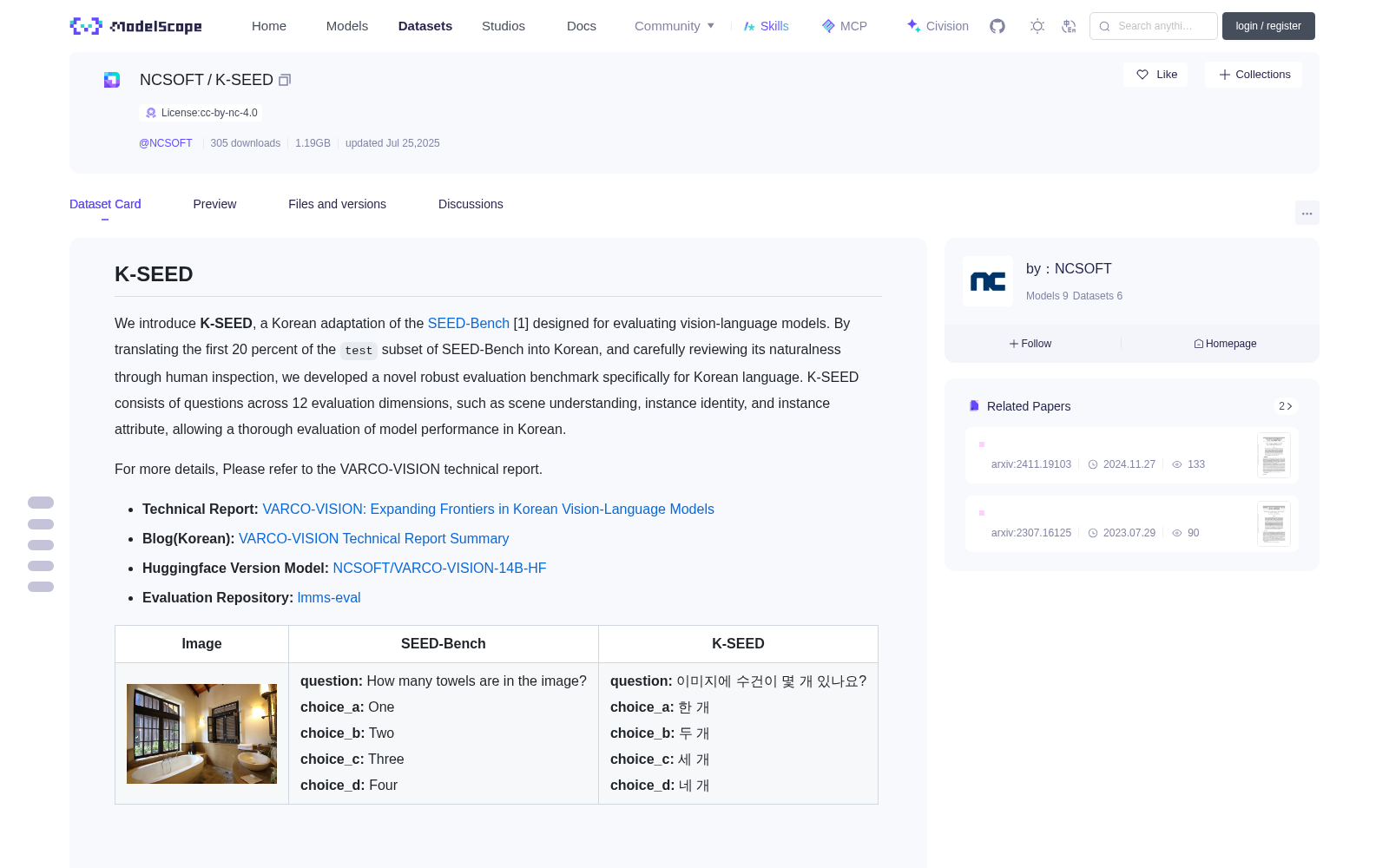Click the ModelScope logo
The height and width of the screenshot is (868, 1389).
pyautogui.click(x=136, y=26)
